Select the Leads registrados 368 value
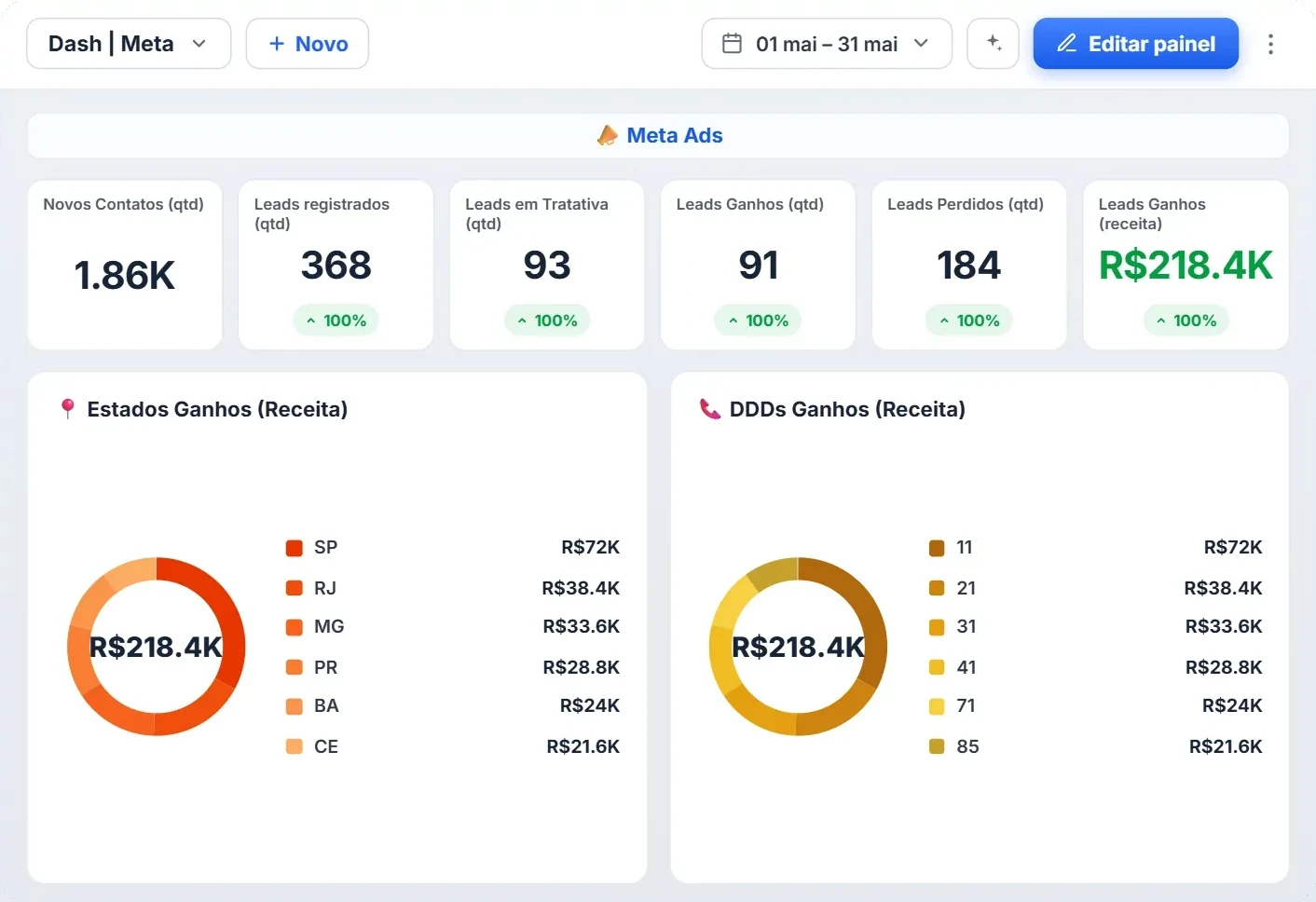This screenshot has width=1316, height=902. (336, 266)
